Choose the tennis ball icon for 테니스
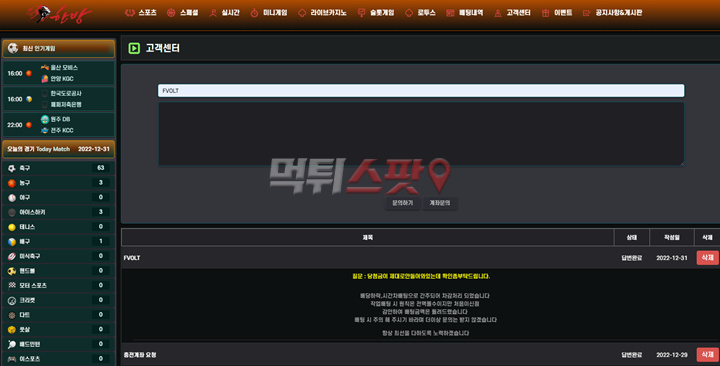The height and width of the screenshot is (366, 720). click(x=12, y=227)
